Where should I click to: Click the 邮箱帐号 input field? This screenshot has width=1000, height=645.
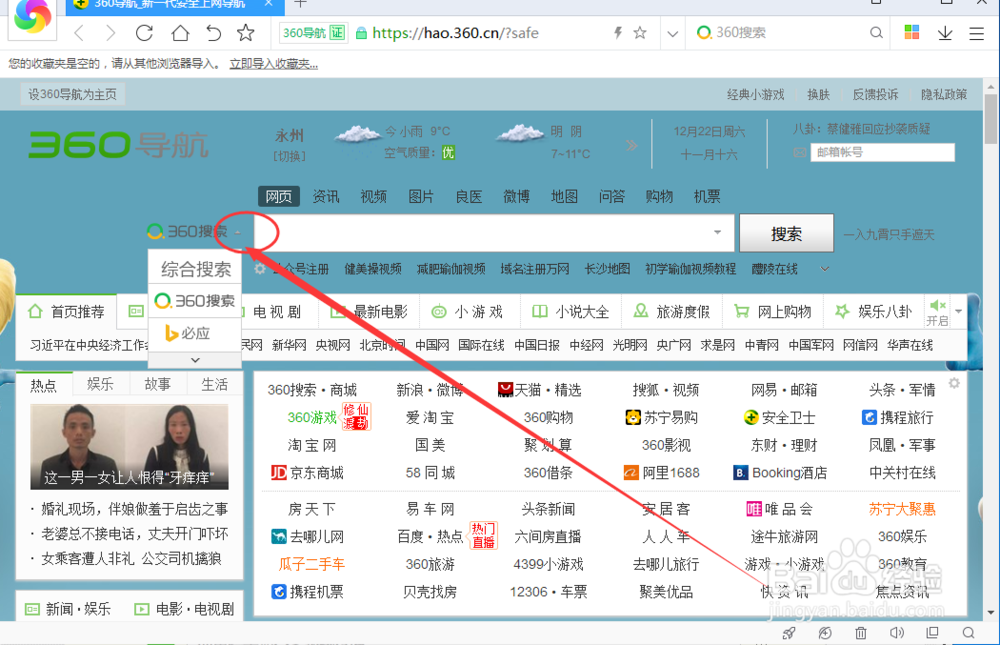point(882,152)
